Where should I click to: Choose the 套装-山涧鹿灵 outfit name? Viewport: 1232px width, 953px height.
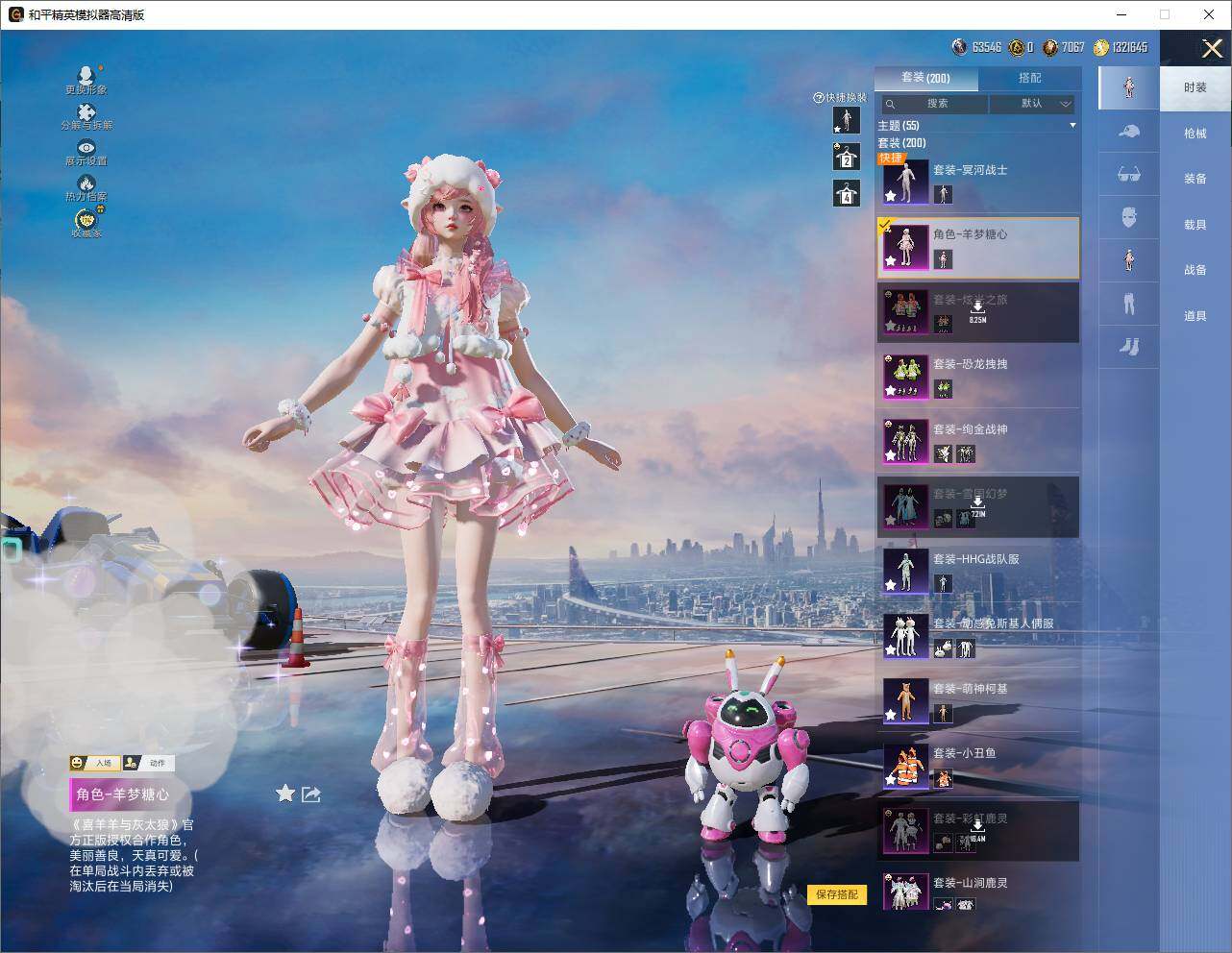[x=971, y=883]
